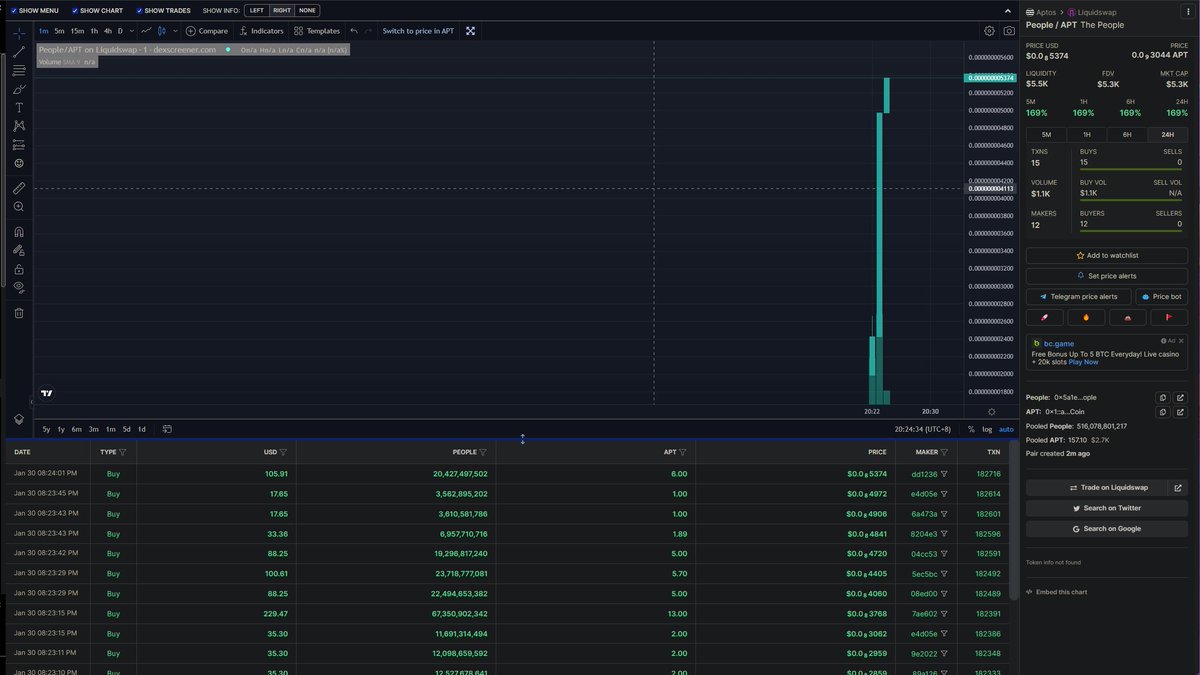Open Telegram price alerts
Screen dimensions: 1200x675
pyautogui.click(x=1079, y=297)
